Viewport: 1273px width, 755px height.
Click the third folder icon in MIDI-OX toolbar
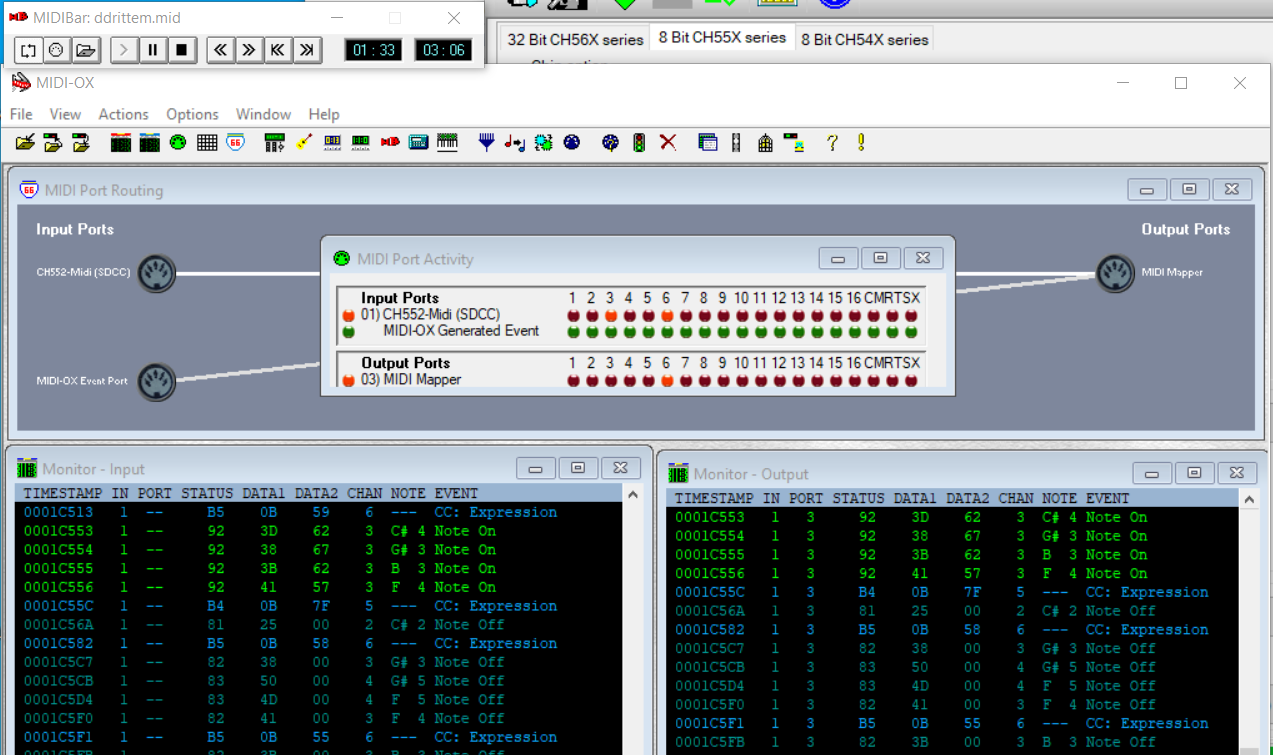82,143
